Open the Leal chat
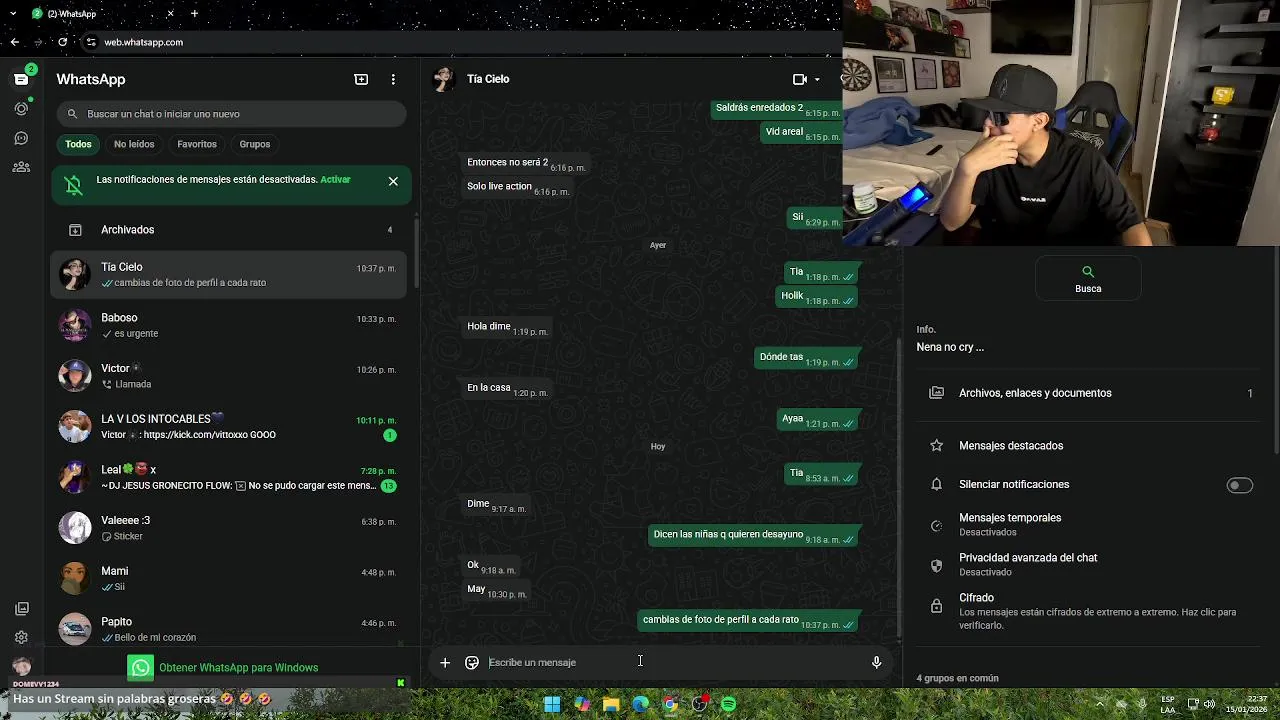Image resolution: width=1280 pixels, height=720 pixels. (231, 477)
